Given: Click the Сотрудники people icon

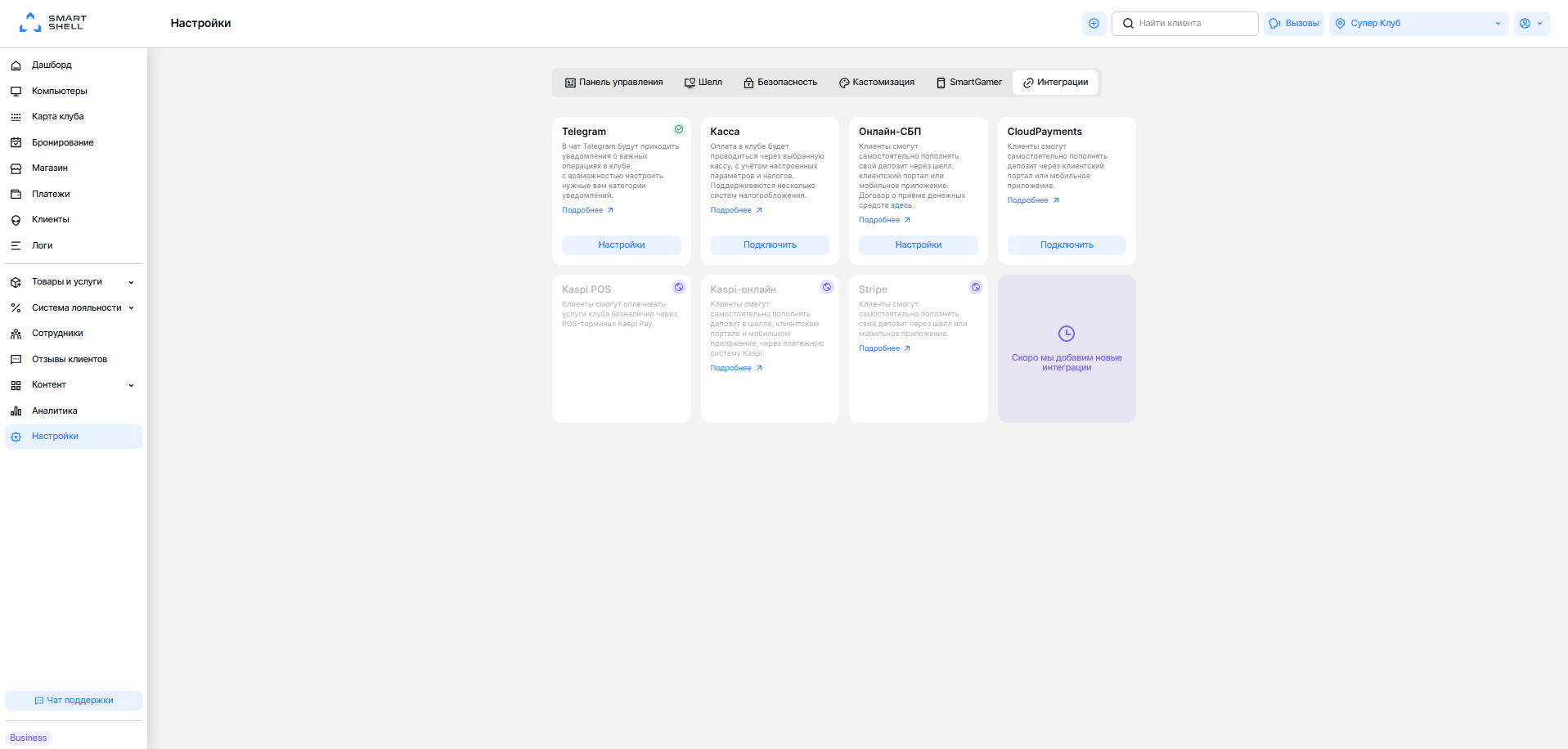Looking at the screenshot, I should pos(16,334).
